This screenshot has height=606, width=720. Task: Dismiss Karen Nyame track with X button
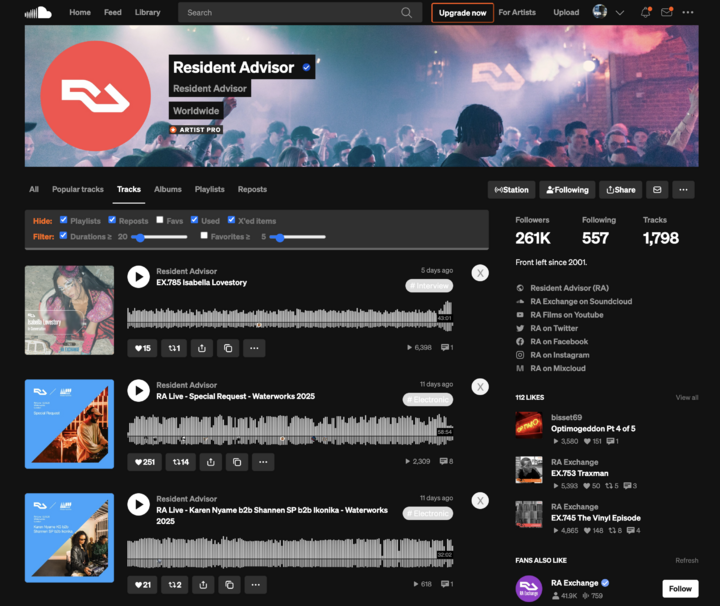[x=480, y=501]
